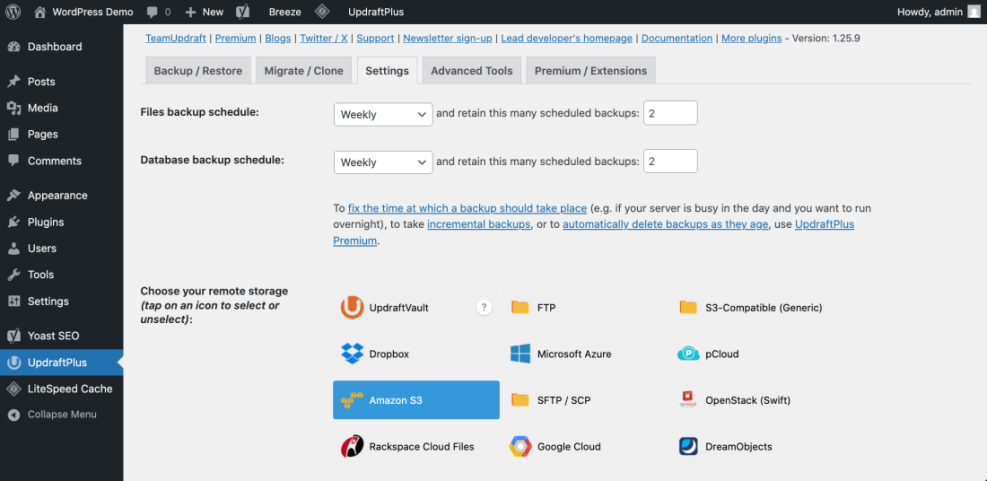Follow automatically delete backups as they age link
Image resolution: width=987 pixels, height=481 pixels.
click(665, 224)
